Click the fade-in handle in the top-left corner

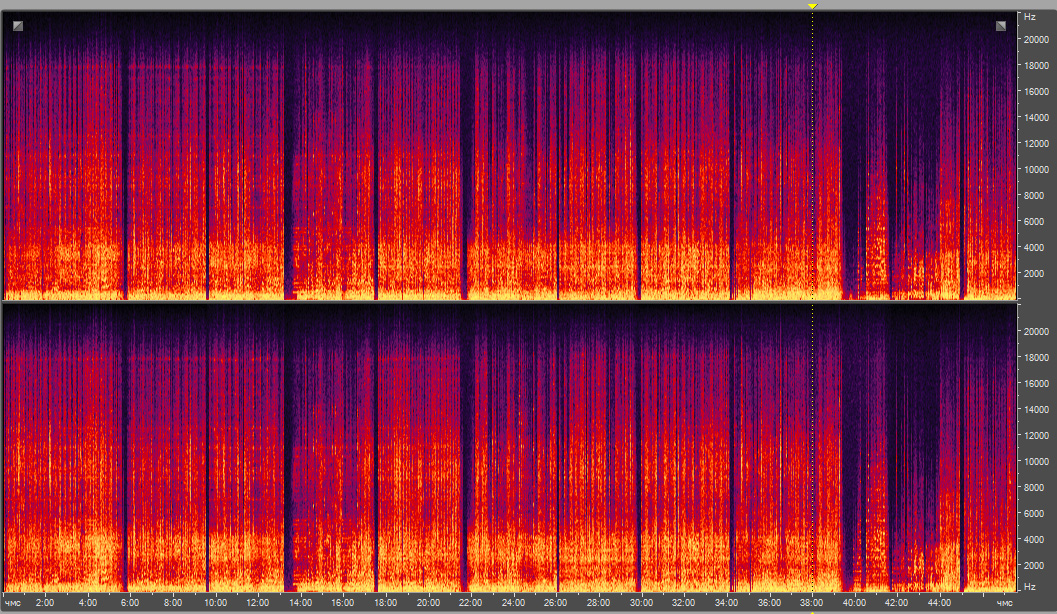click(x=18, y=26)
